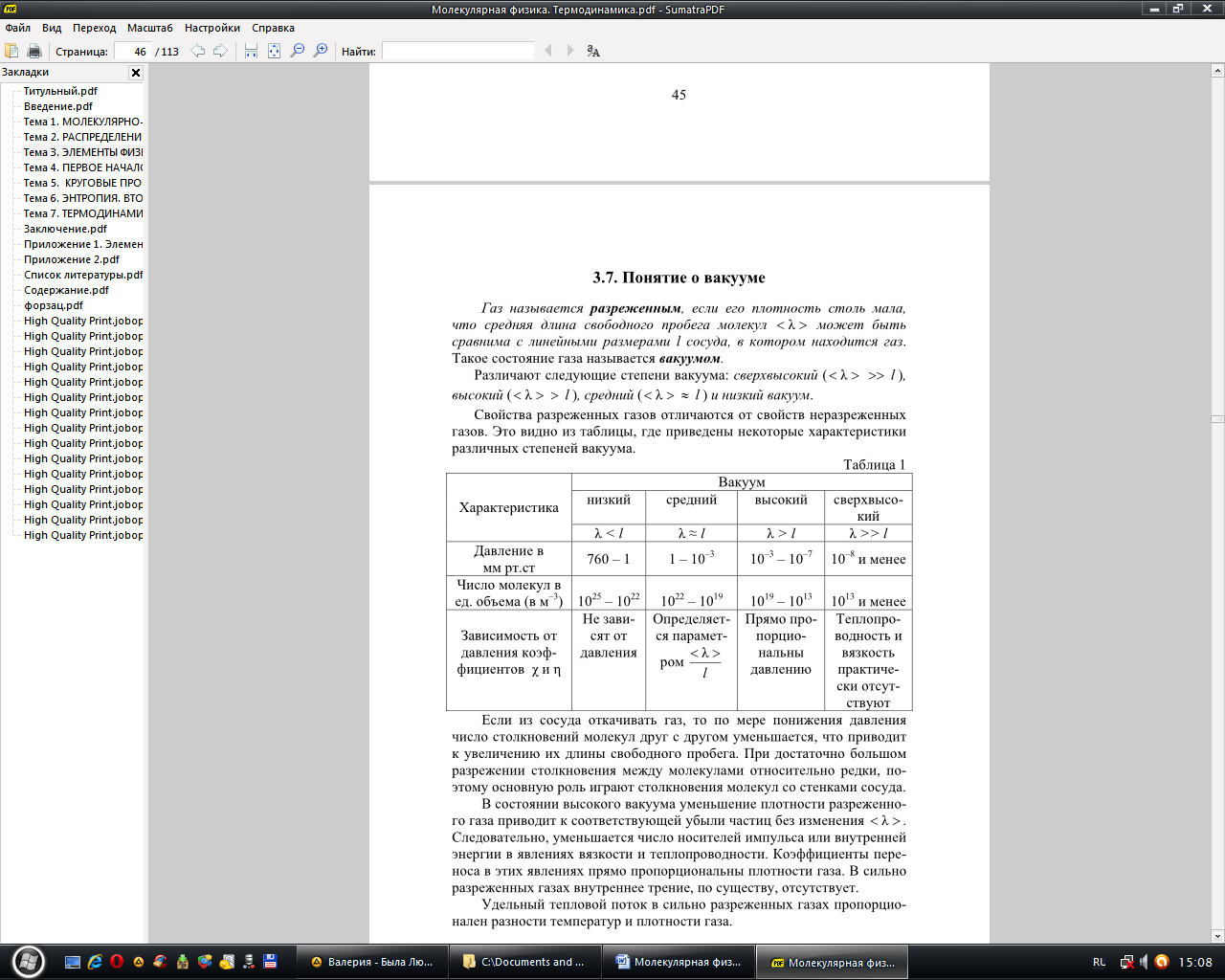Click RU language indicator in tray
The width and height of the screenshot is (1225, 980).
pyautogui.click(x=1099, y=962)
